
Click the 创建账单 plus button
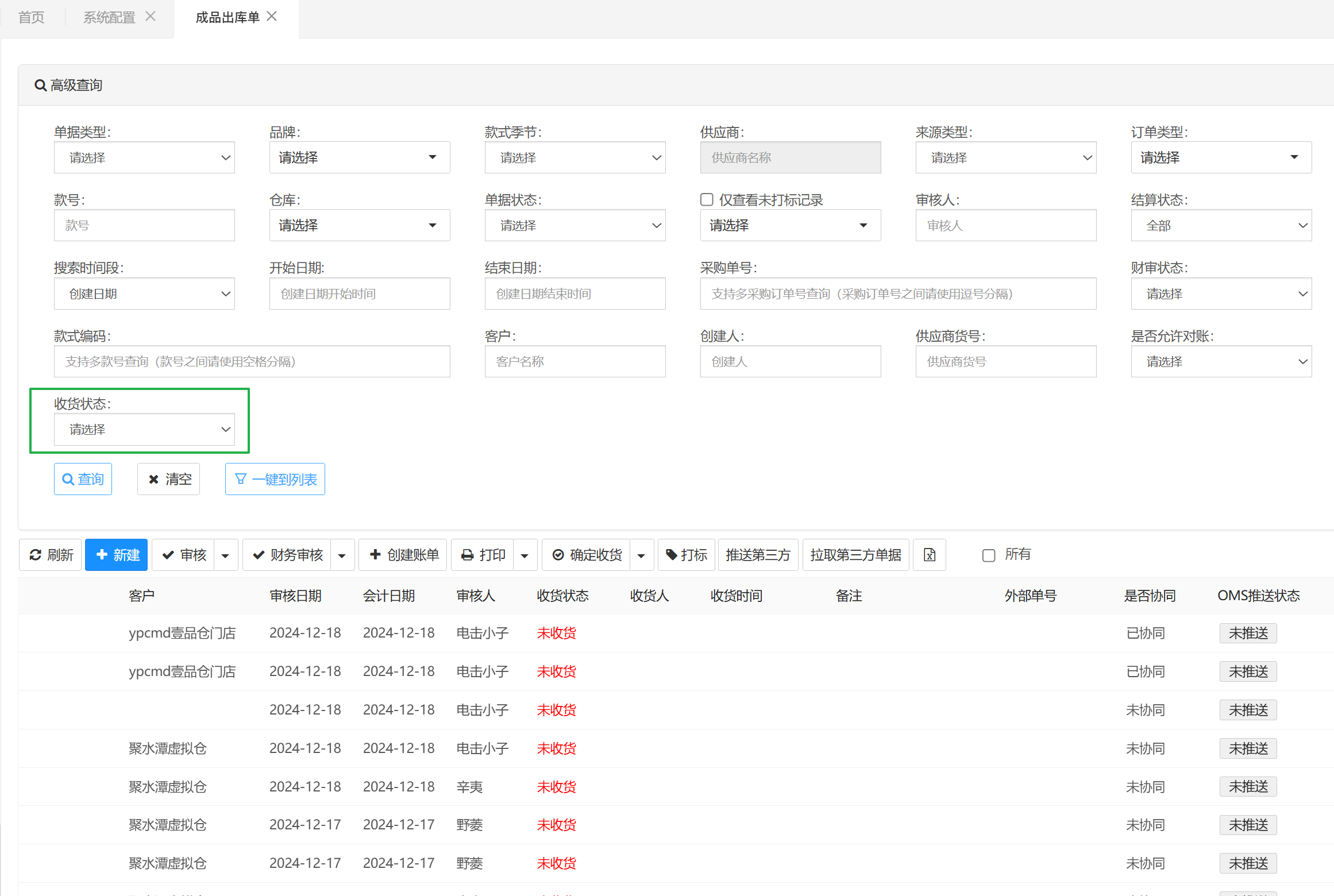[403, 555]
